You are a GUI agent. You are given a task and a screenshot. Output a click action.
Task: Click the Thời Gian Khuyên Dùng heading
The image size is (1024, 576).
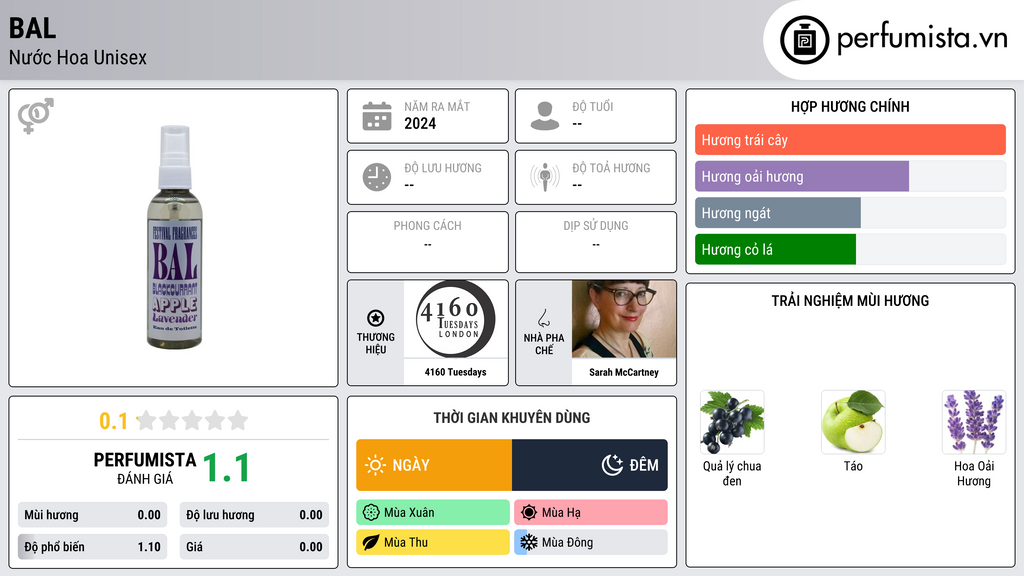tap(512, 417)
